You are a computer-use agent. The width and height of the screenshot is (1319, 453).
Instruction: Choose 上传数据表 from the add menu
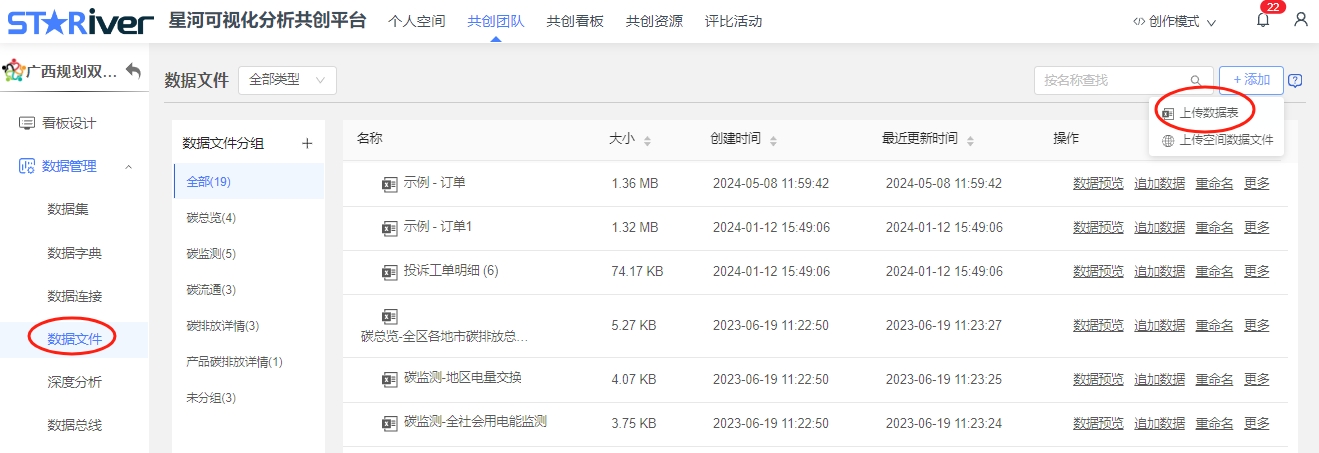pos(1208,113)
